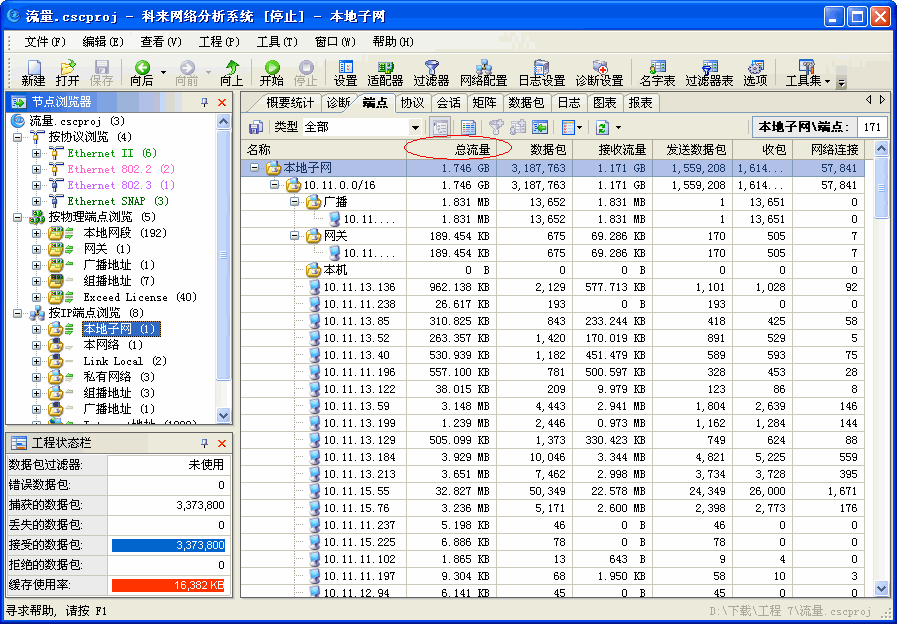Open the 工具(T) menu
The width and height of the screenshot is (897, 624).
click(277, 42)
